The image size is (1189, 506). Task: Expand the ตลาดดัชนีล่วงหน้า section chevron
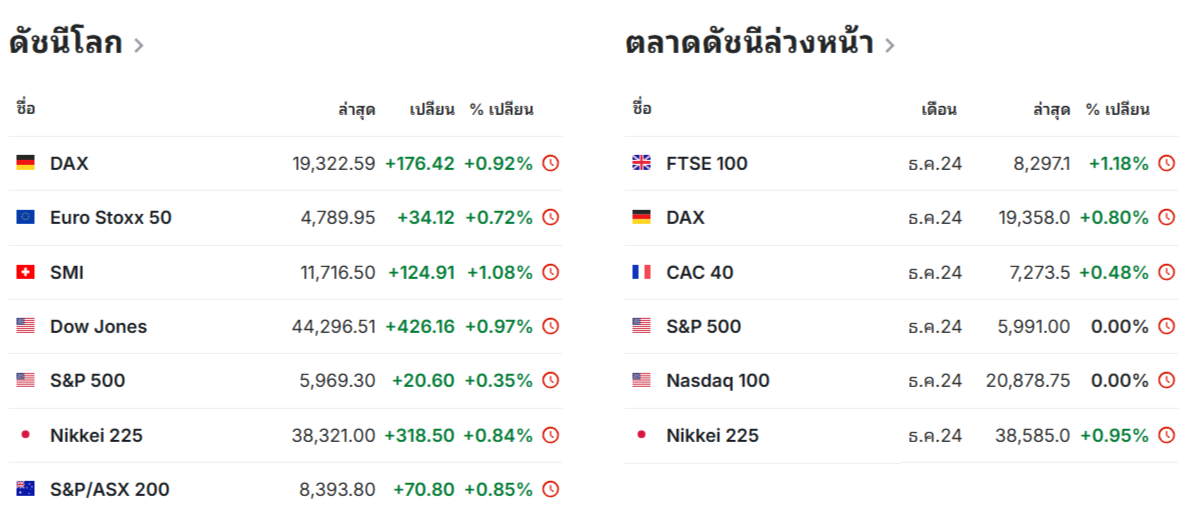pyautogui.click(x=889, y=46)
